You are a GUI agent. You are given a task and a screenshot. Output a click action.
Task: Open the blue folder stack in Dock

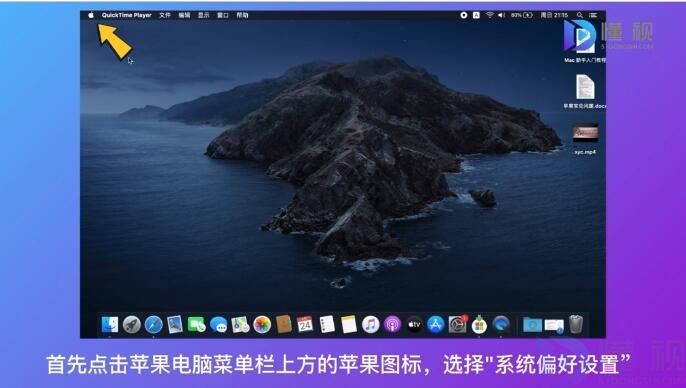pos(532,325)
